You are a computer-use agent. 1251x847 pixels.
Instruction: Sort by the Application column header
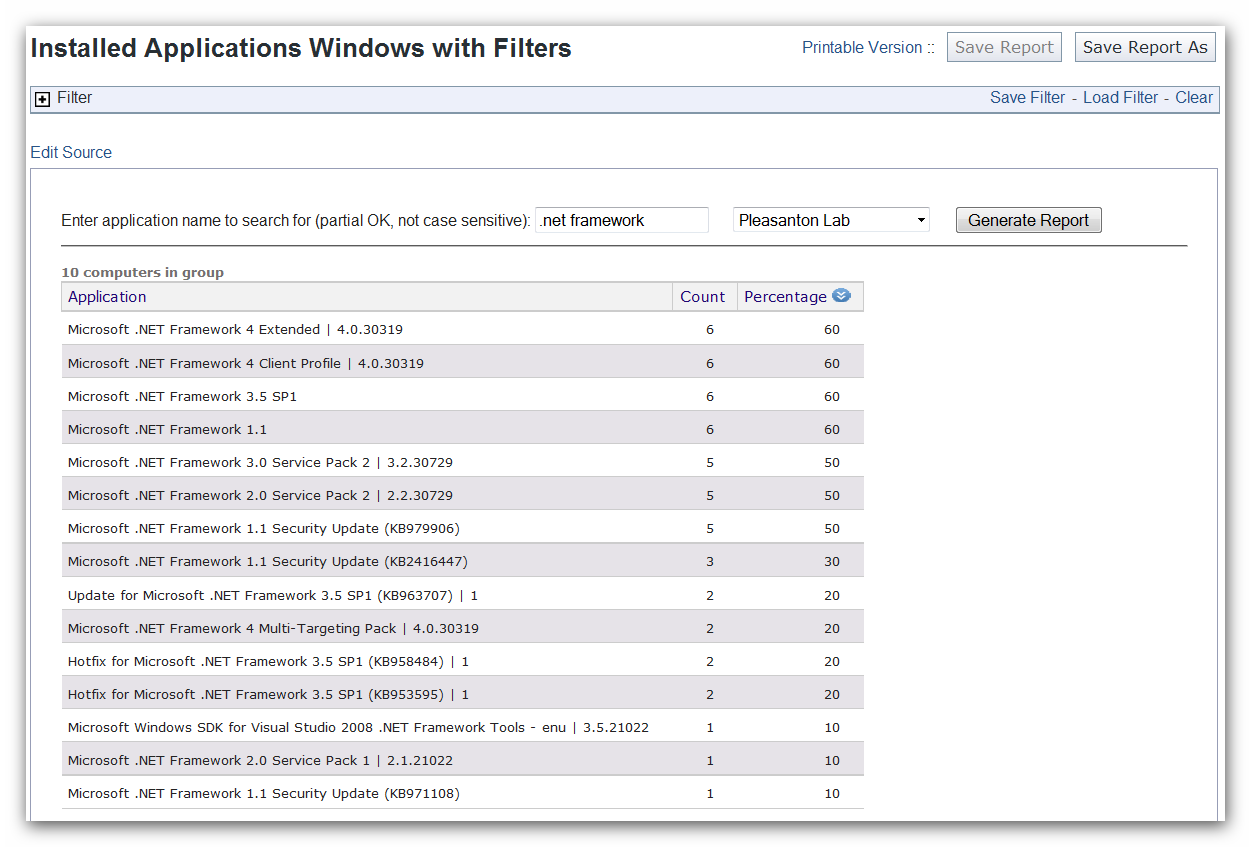point(107,296)
